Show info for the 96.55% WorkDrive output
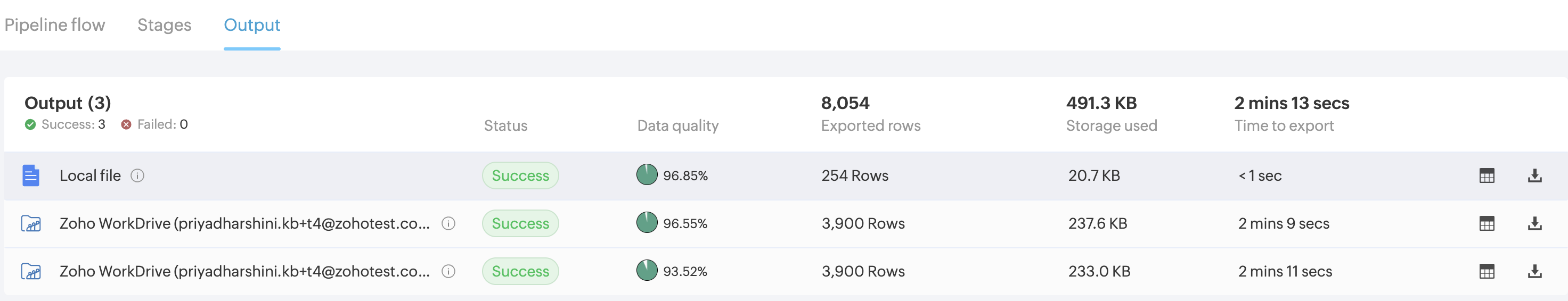The width and height of the screenshot is (1568, 301). pyautogui.click(x=448, y=224)
